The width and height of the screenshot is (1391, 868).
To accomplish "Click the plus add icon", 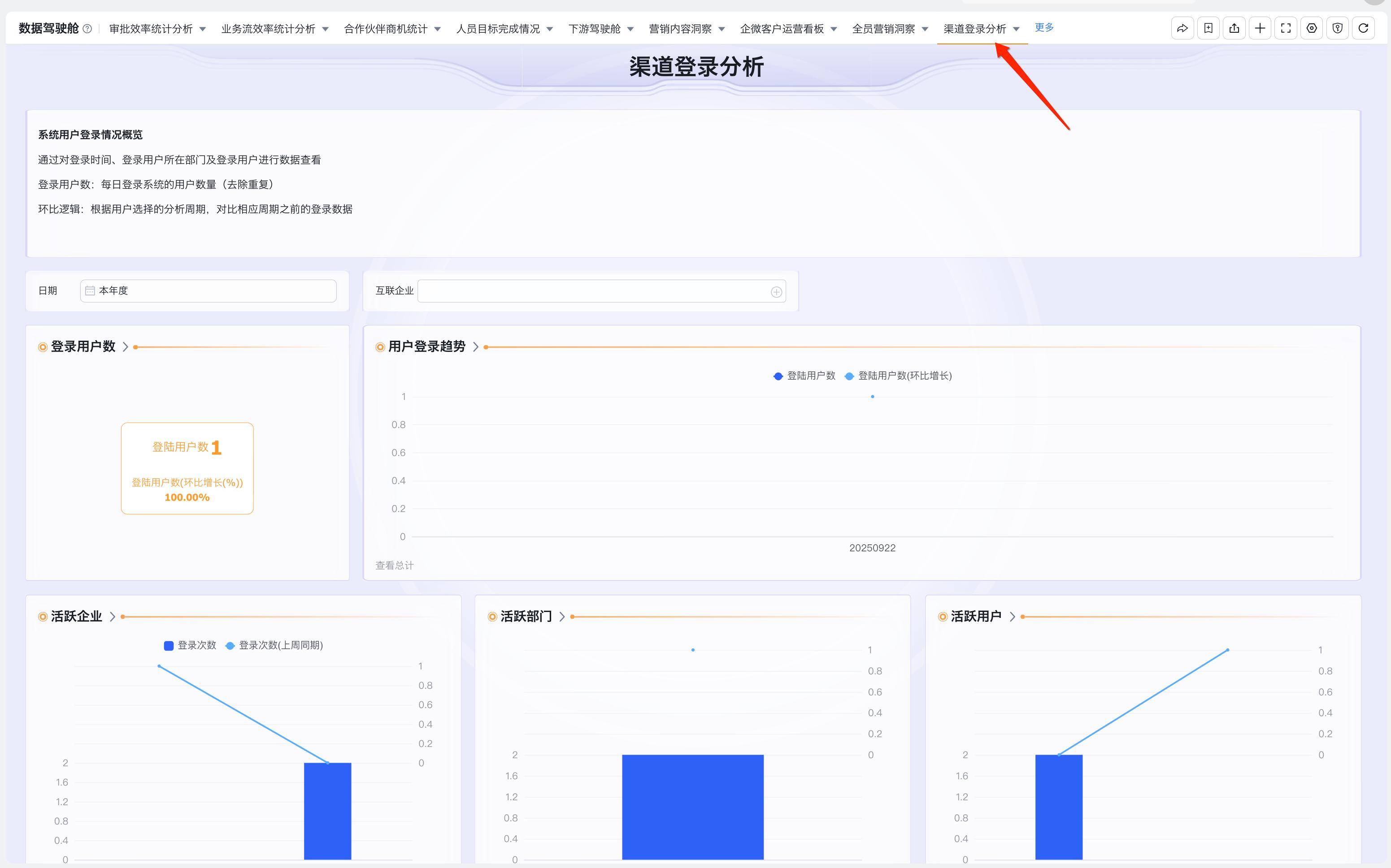I will [x=1260, y=28].
